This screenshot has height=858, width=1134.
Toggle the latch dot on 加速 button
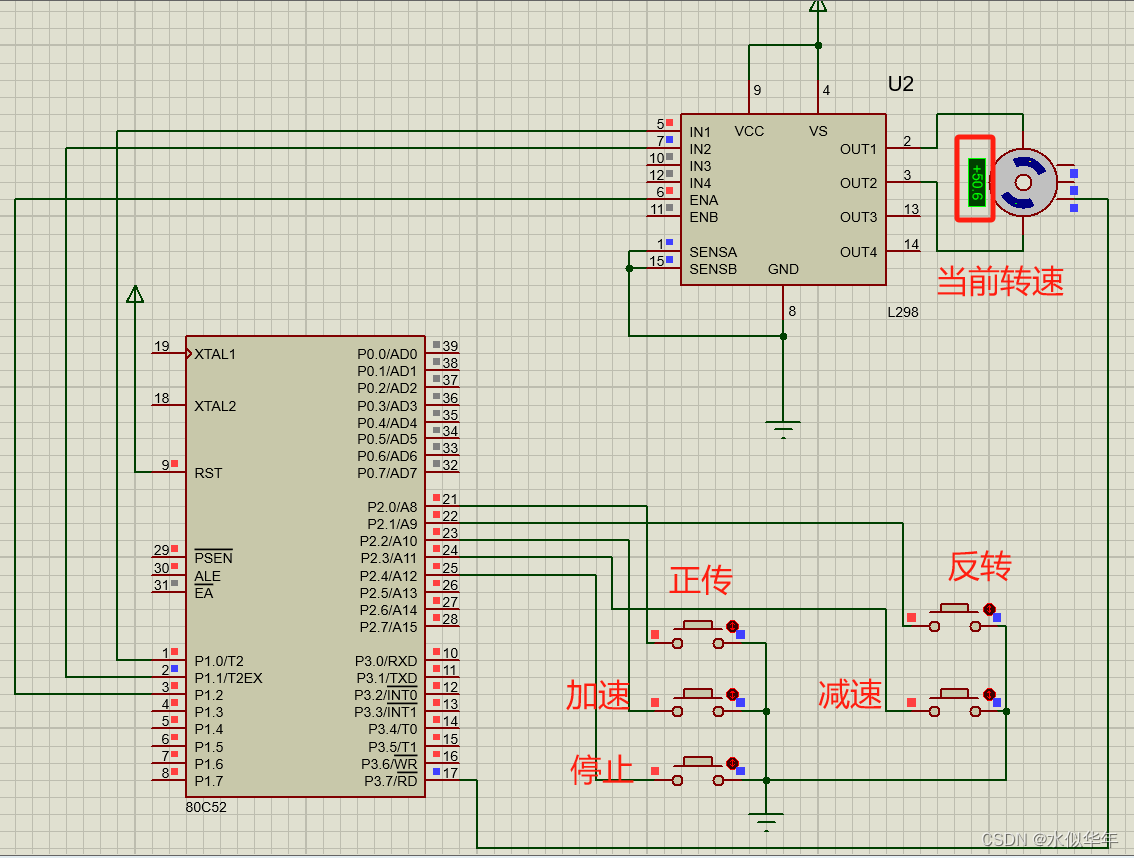click(x=732, y=695)
